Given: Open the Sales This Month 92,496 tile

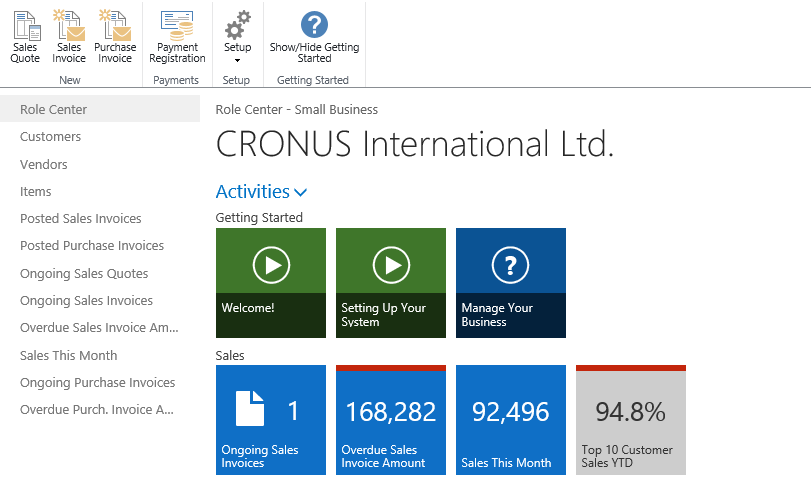Looking at the screenshot, I should point(511,420).
